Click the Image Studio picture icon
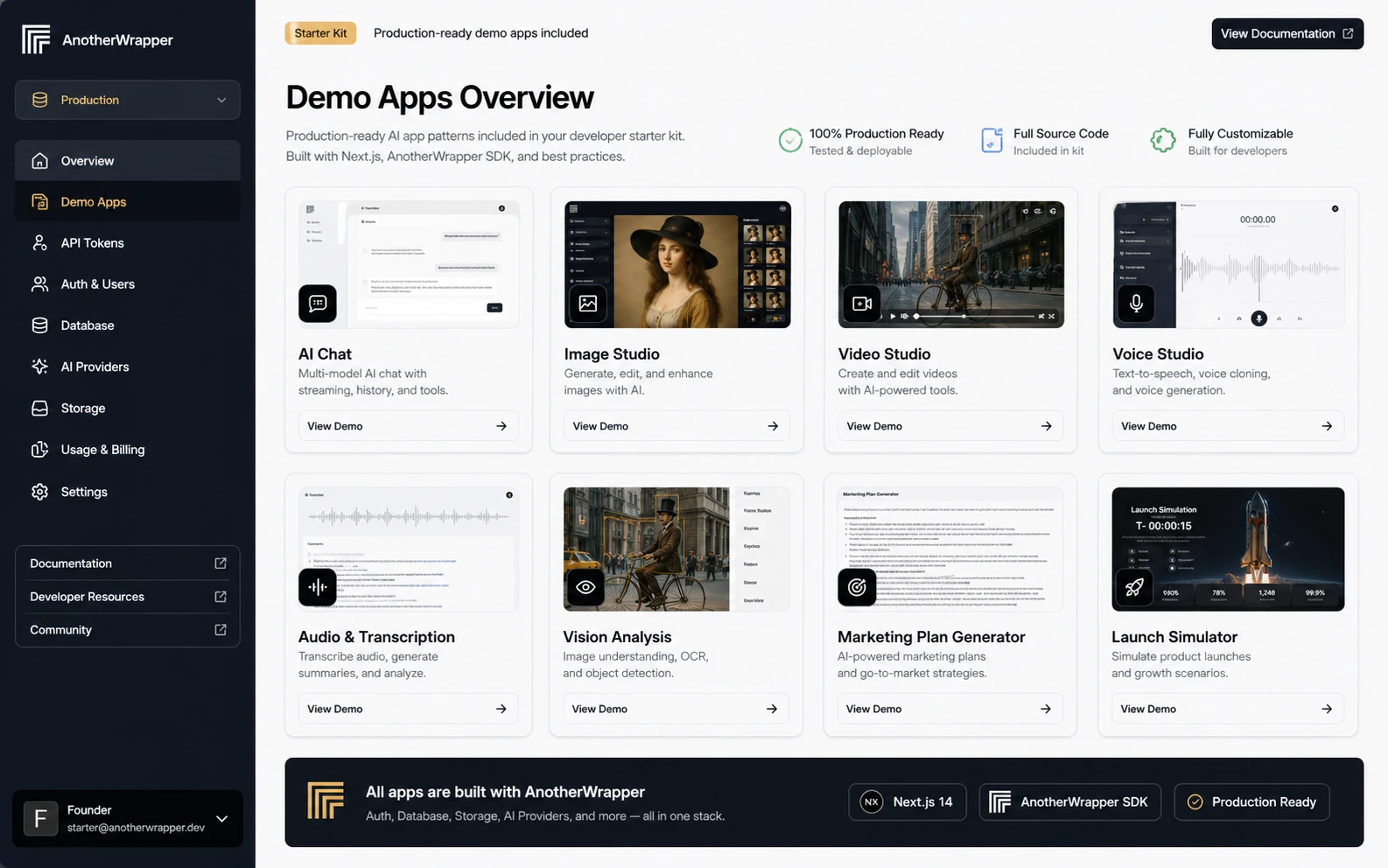The image size is (1388, 868). tap(588, 304)
